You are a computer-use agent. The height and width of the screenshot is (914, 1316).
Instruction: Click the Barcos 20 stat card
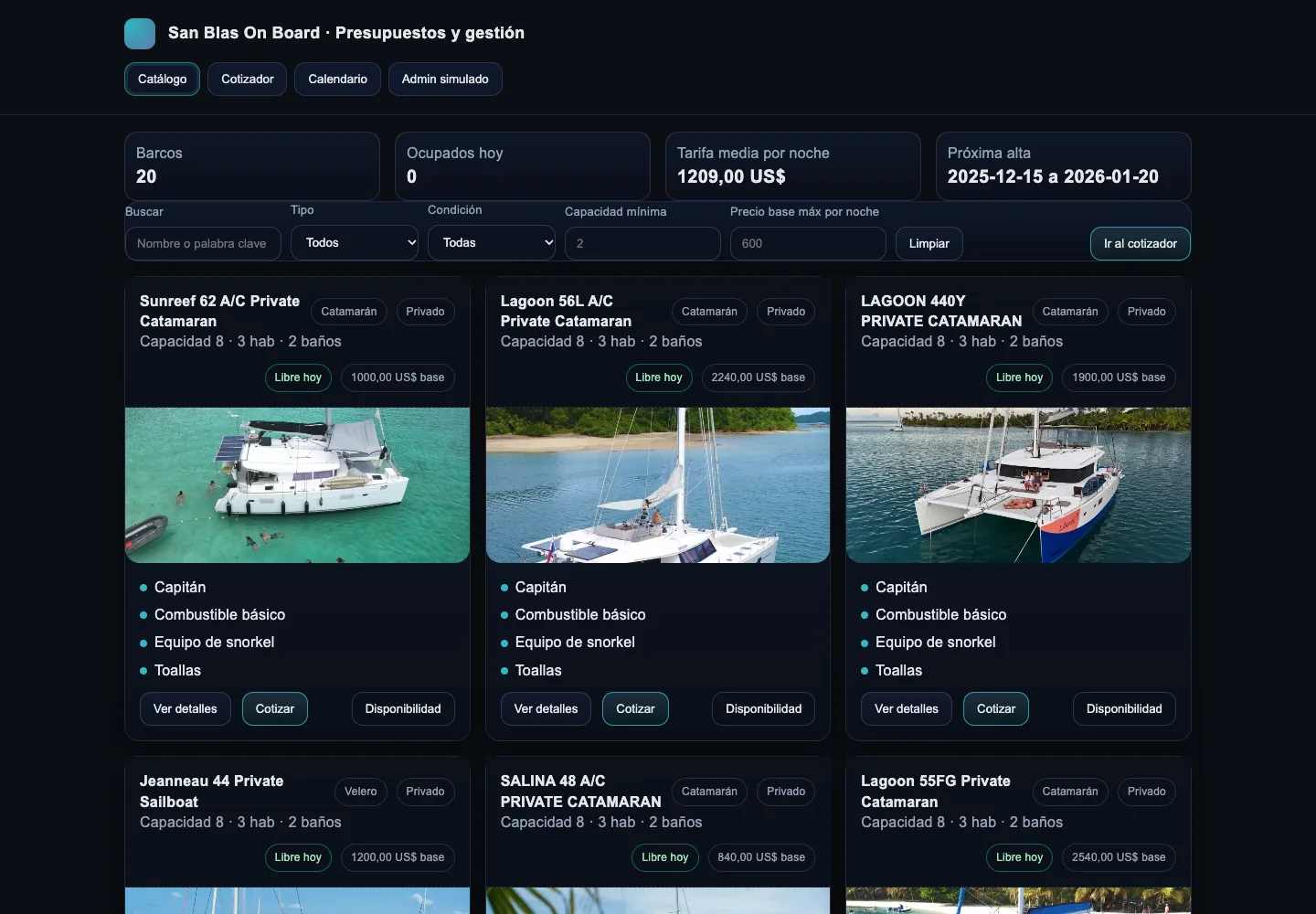[252, 166]
